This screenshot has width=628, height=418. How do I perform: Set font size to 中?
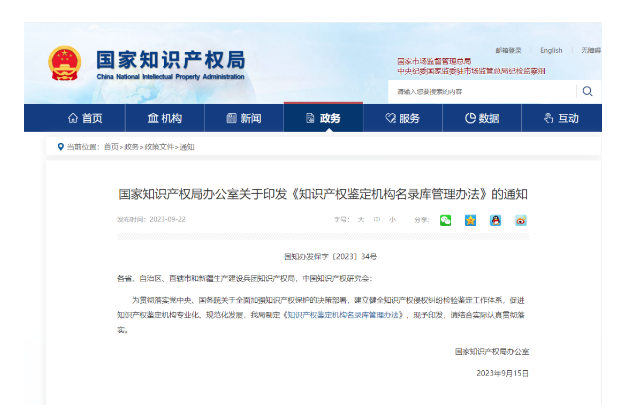[376, 219]
